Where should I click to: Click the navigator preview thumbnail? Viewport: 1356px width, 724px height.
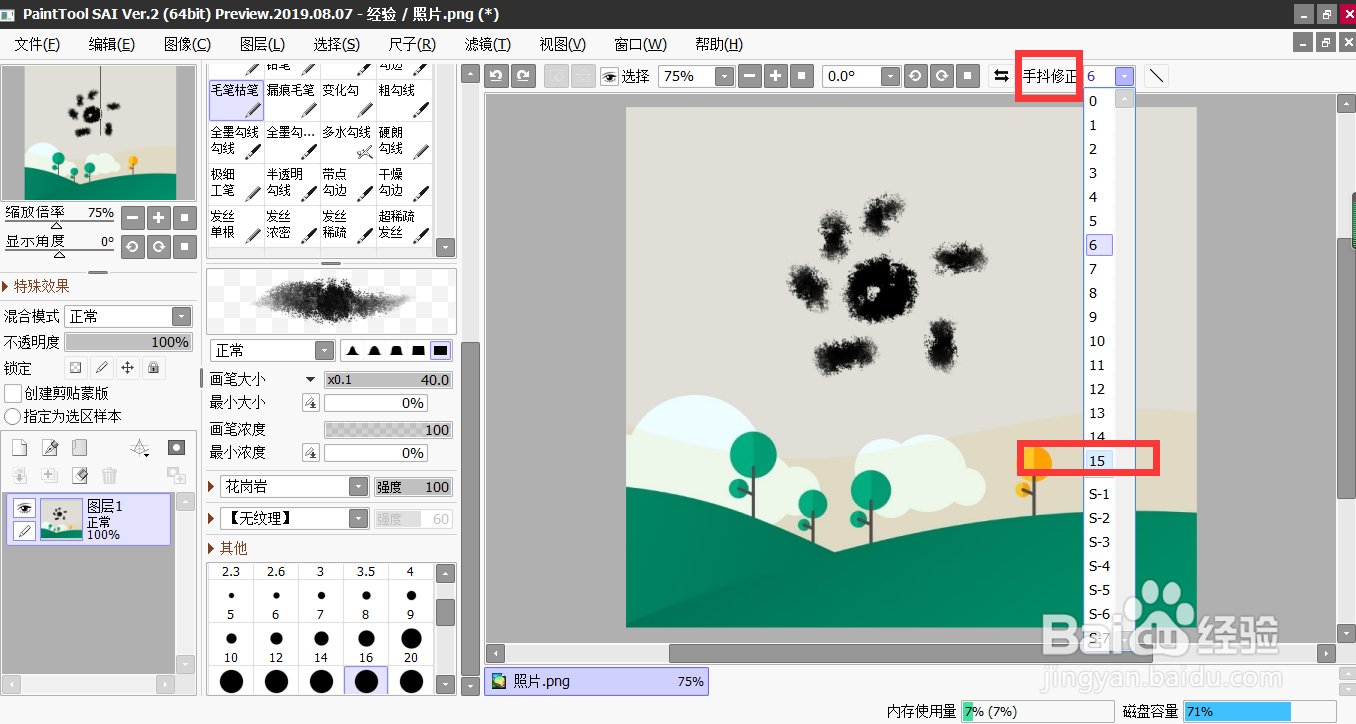click(99, 133)
